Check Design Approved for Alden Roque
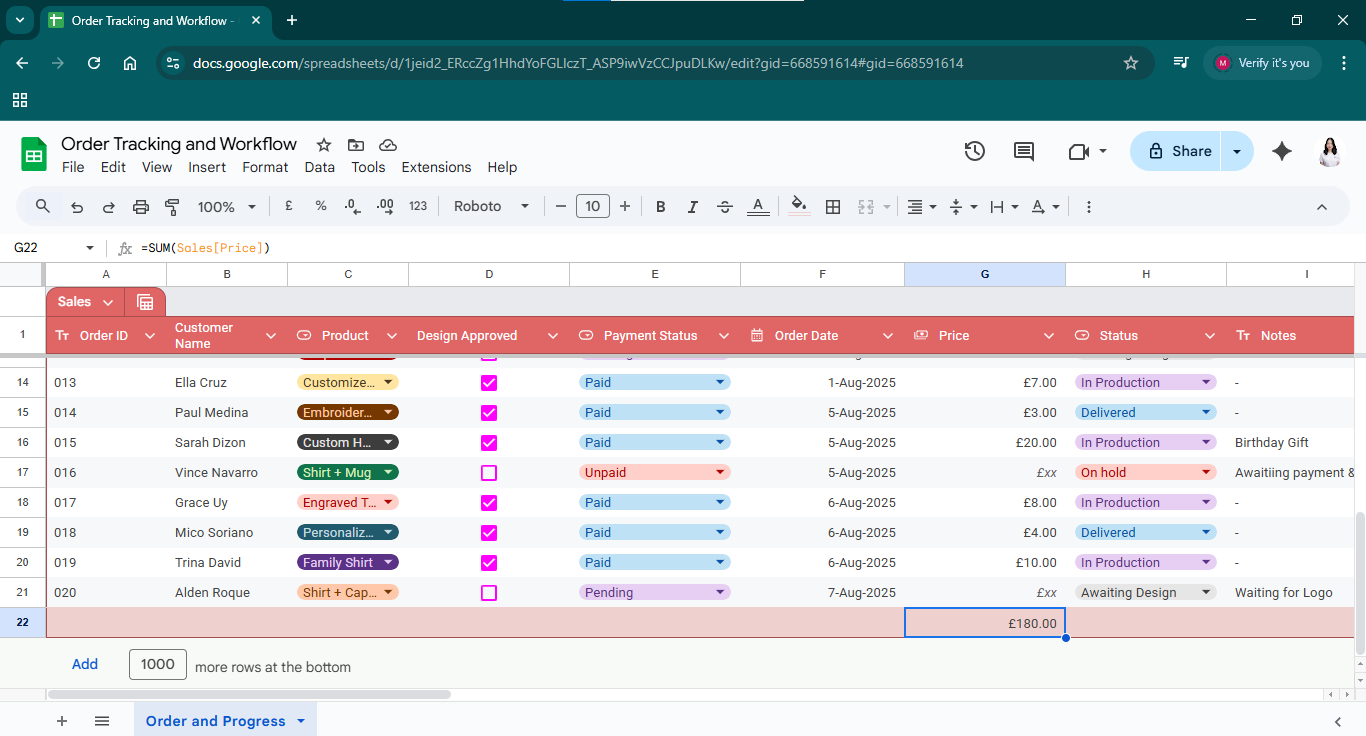 pos(489,593)
